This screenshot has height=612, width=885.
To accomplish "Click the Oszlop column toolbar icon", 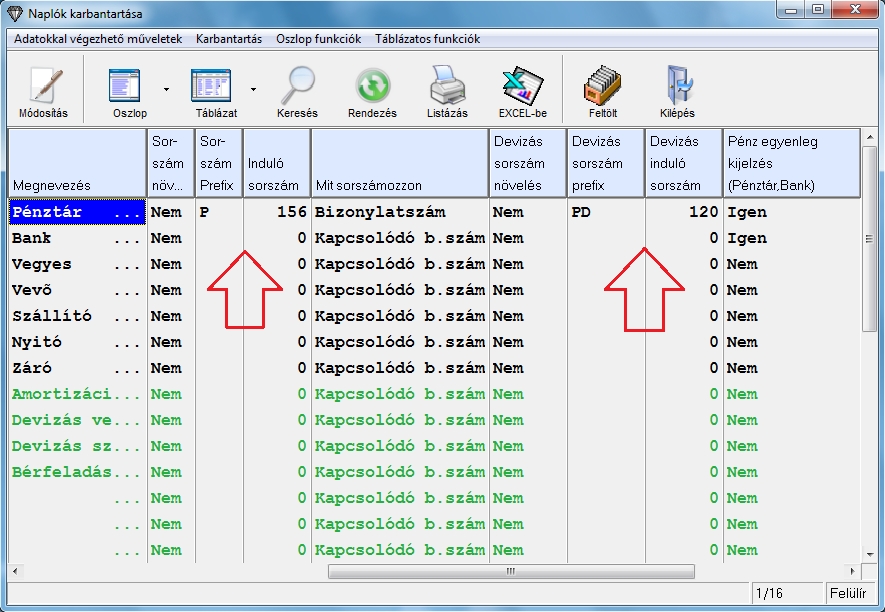I will [126, 87].
